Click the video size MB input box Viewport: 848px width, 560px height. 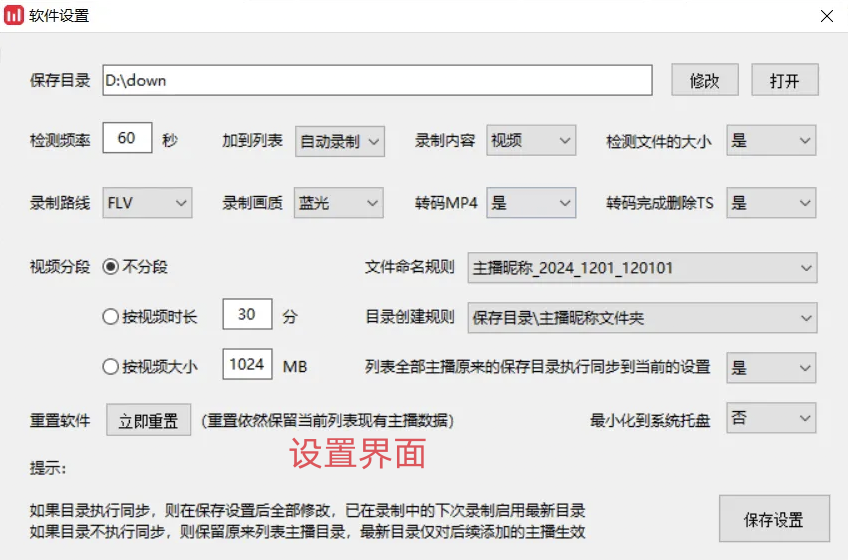tap(247, 364)
